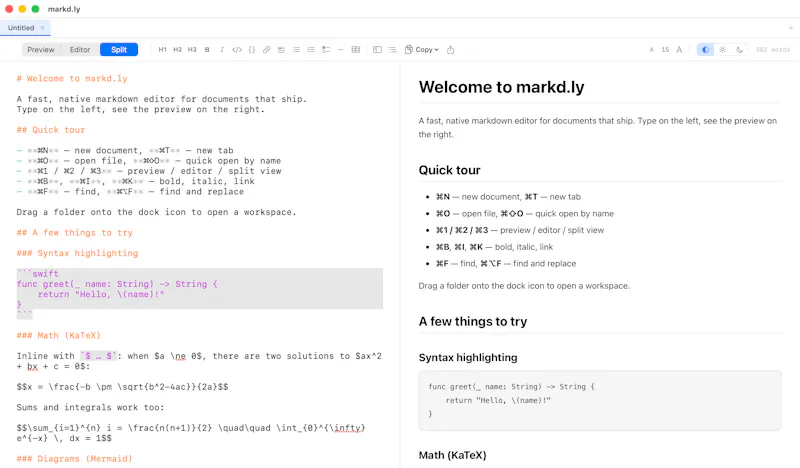This screenshot has height=468, width=800.
Task: Click the '### Math (KaTeX)' source heading
Action: click(x=59, y=335)
